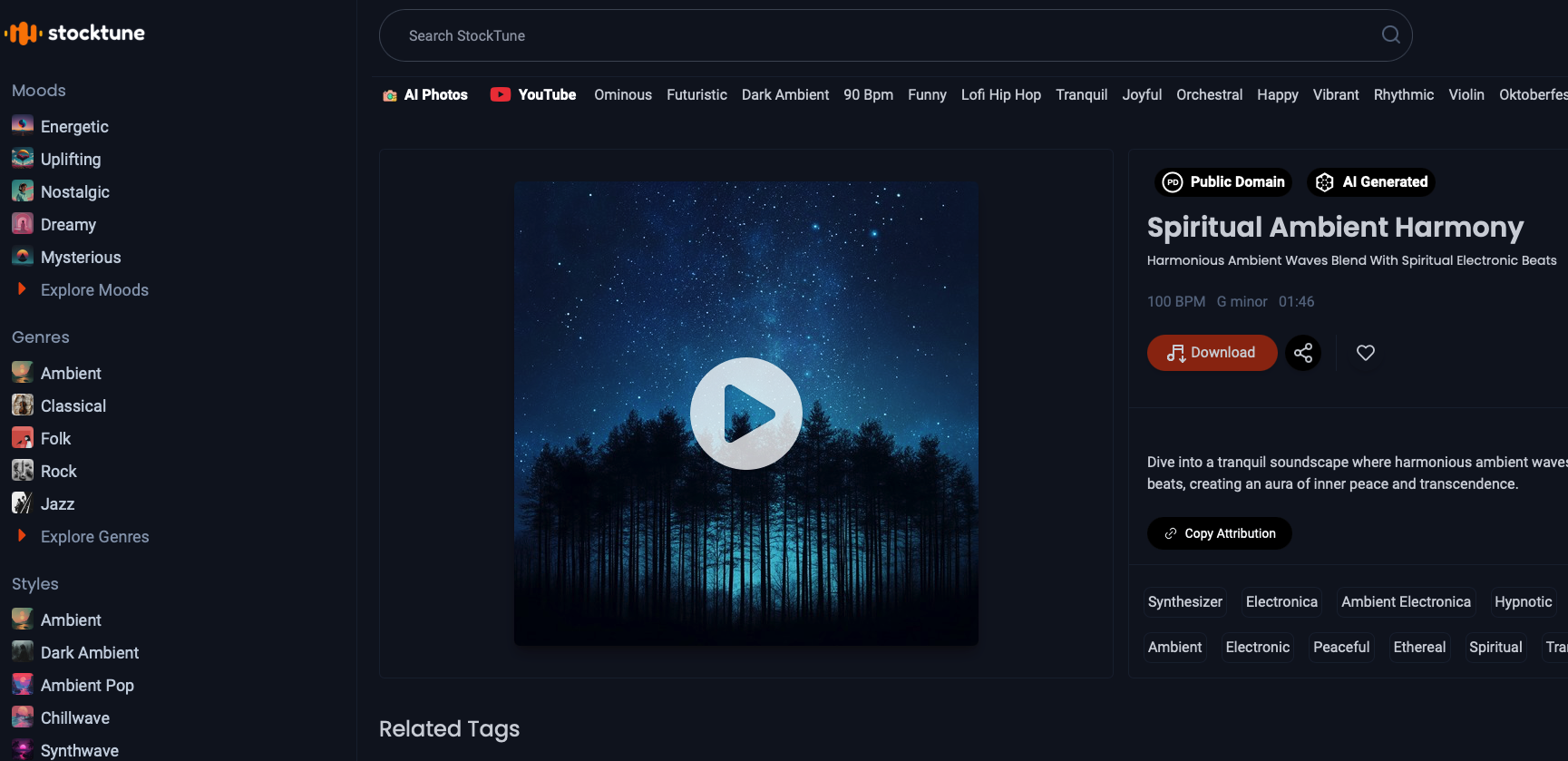The width and height of the screenshot is (1568, 761).
Task: Download the track
Action: tap(1212, 353)
